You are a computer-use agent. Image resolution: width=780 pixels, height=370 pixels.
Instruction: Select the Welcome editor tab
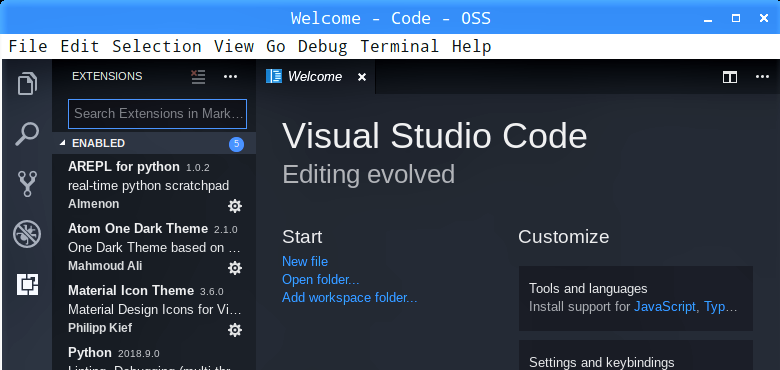pos(315,77)
